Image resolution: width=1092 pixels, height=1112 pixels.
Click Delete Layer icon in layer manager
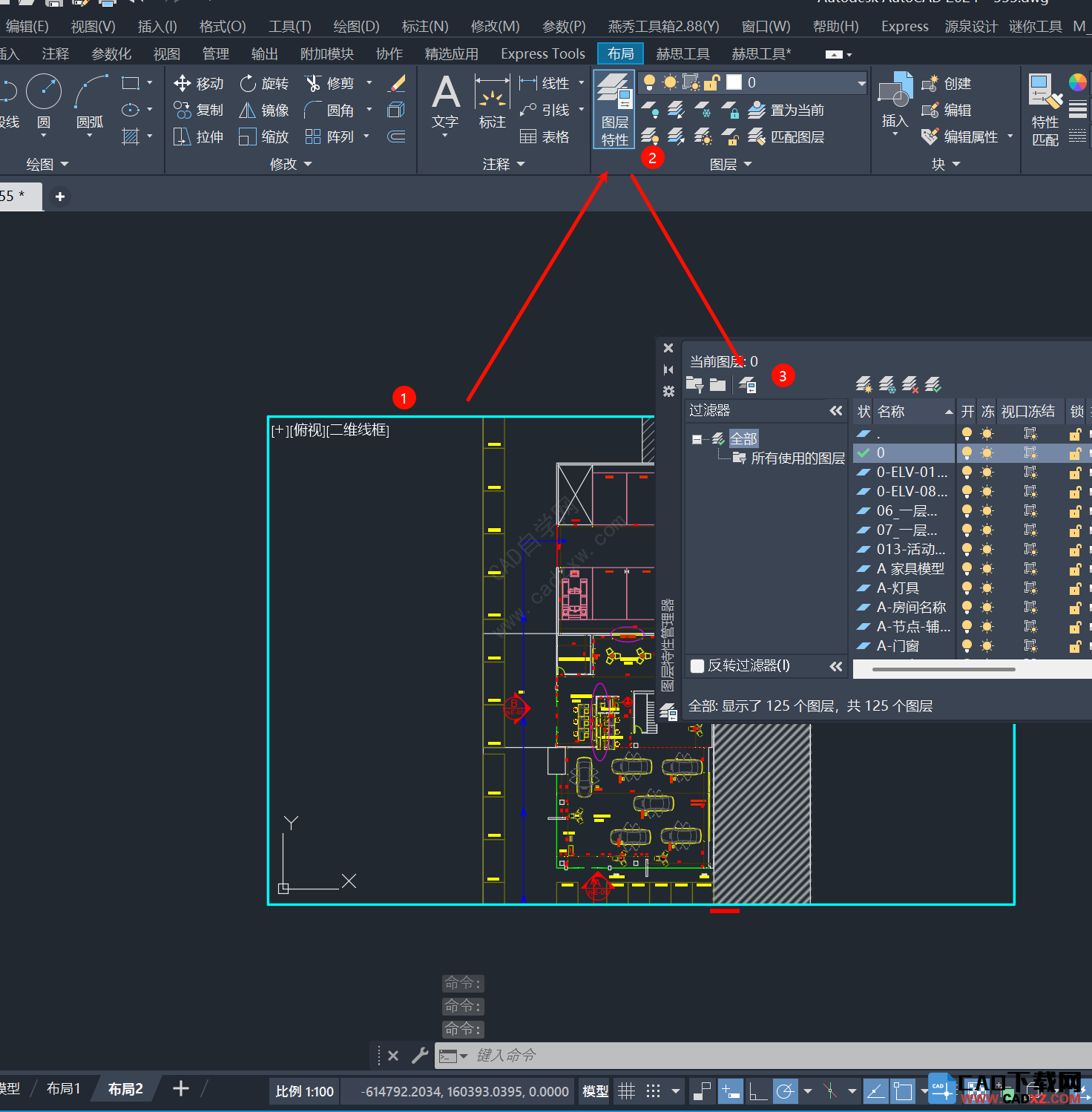click(910, 384)
